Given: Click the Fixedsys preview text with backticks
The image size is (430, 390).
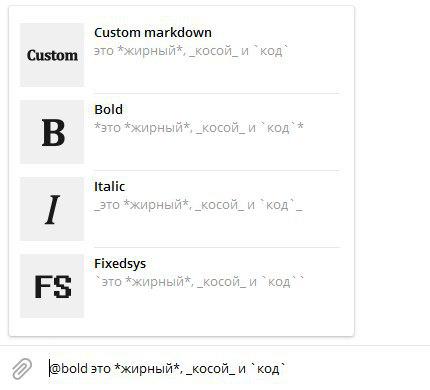Looking at the screenshot, I should click(x=199, y=282).
